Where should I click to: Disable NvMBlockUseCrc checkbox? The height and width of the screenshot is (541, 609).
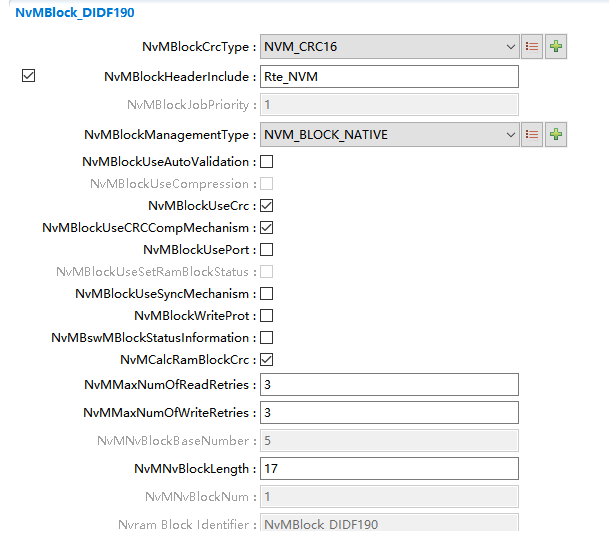pos(267,206)
